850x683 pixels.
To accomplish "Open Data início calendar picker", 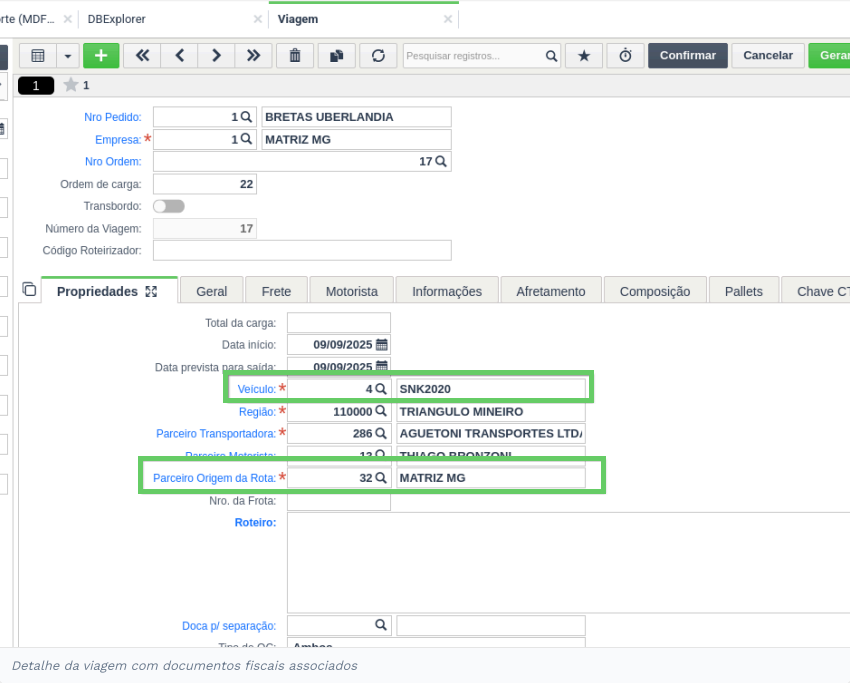I will pos(382,345).
